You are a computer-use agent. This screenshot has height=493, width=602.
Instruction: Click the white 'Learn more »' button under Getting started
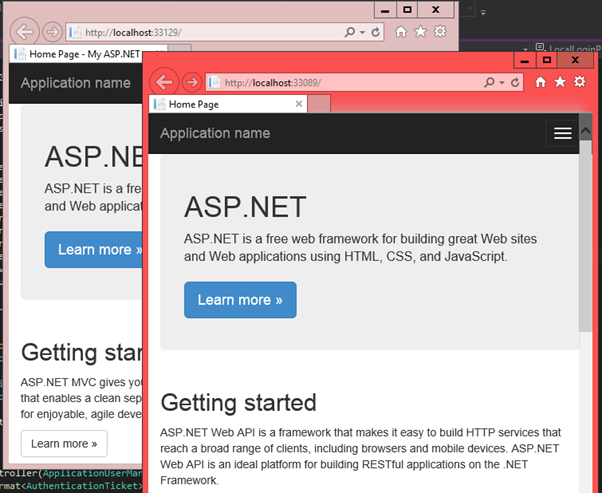(x=64, y=443)
